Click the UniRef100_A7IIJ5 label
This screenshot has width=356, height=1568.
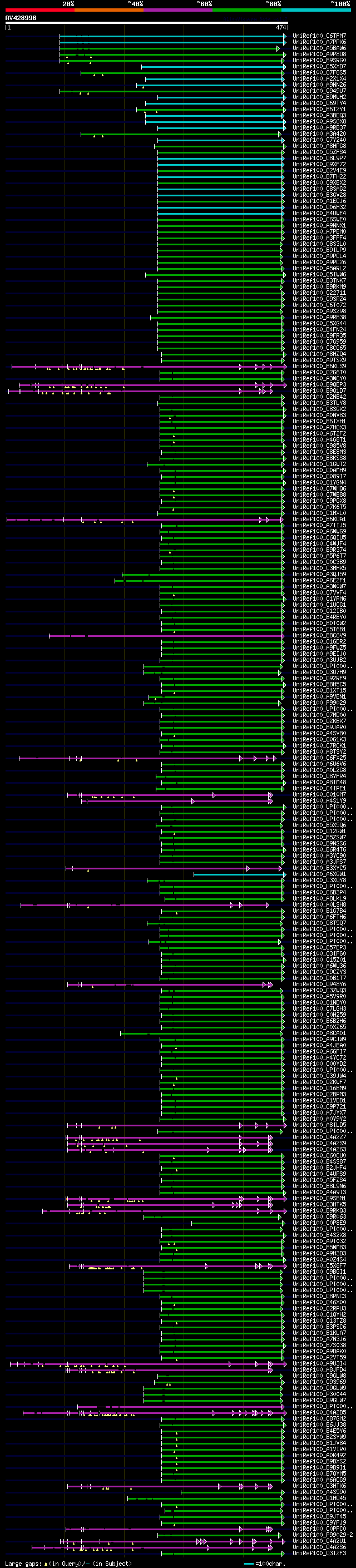tap(319, 525)
